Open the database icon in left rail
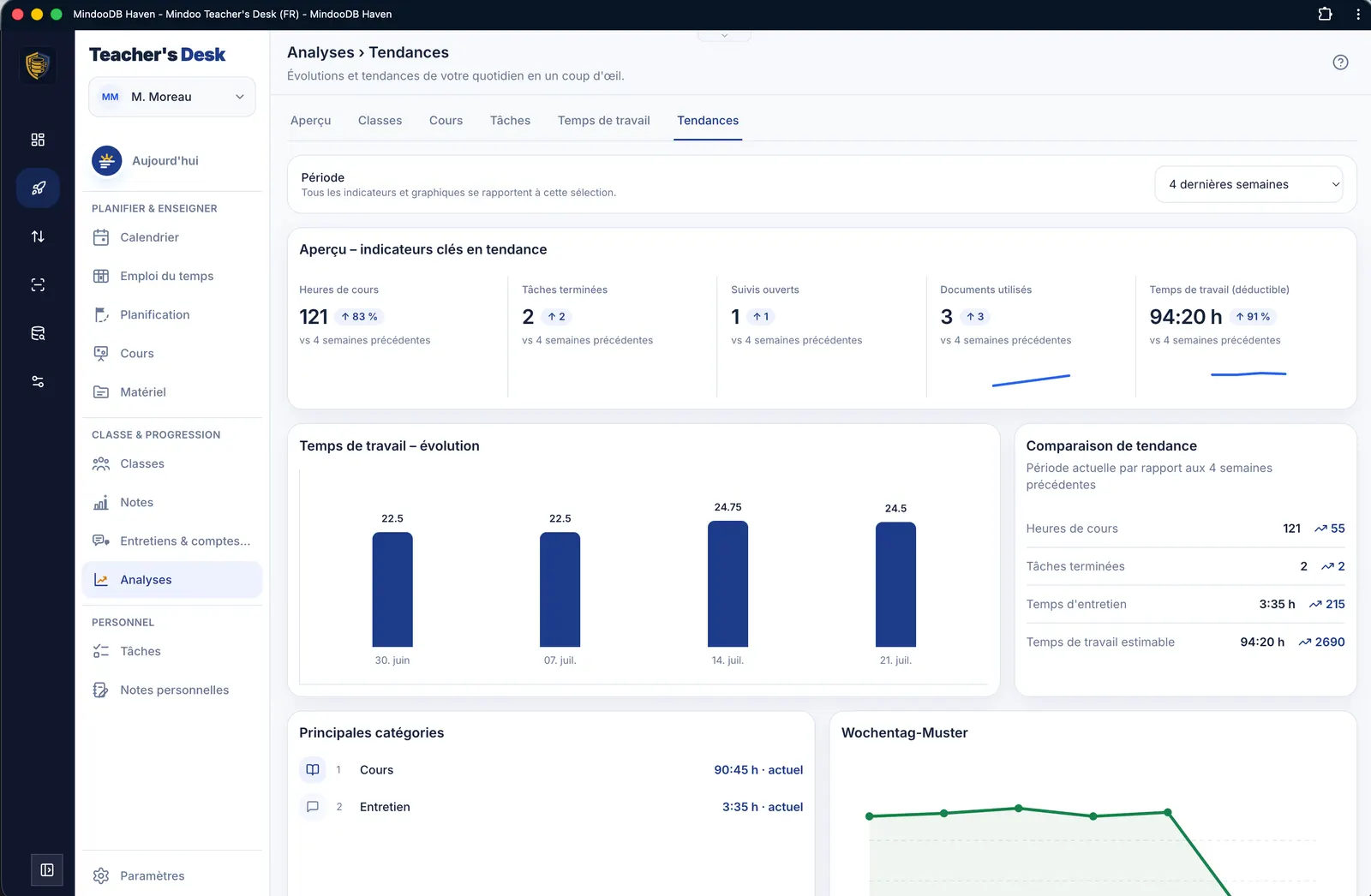The width and height of the screenshot is (1371, 896). coord(38,333)
